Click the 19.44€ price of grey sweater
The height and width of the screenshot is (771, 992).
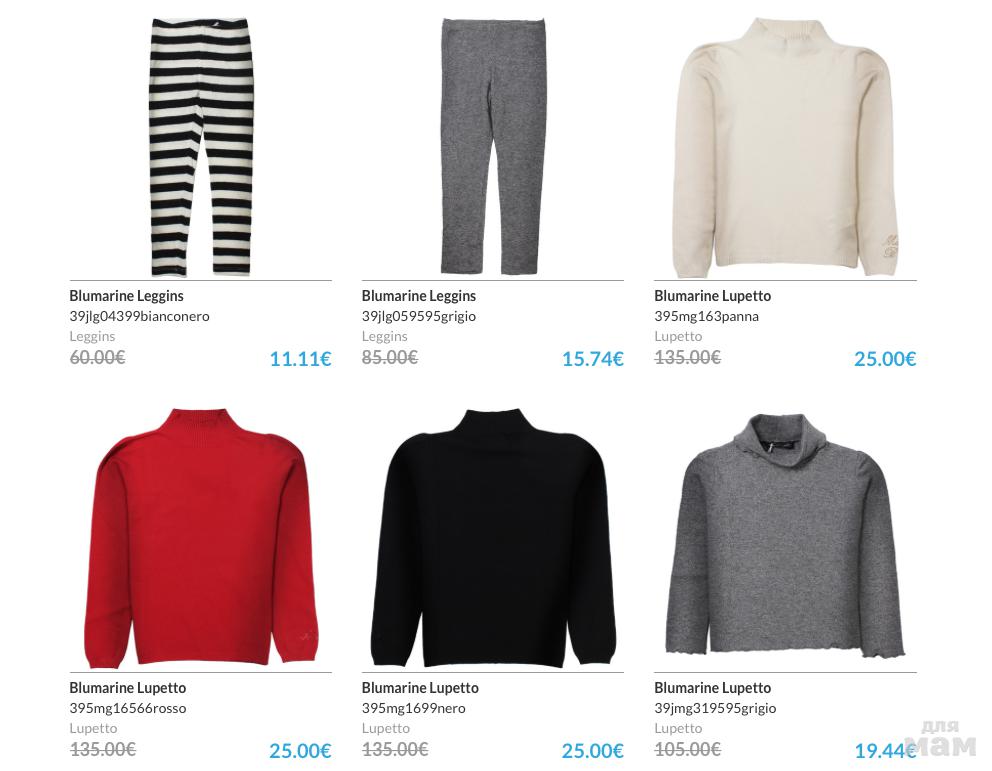click(885, 751)
